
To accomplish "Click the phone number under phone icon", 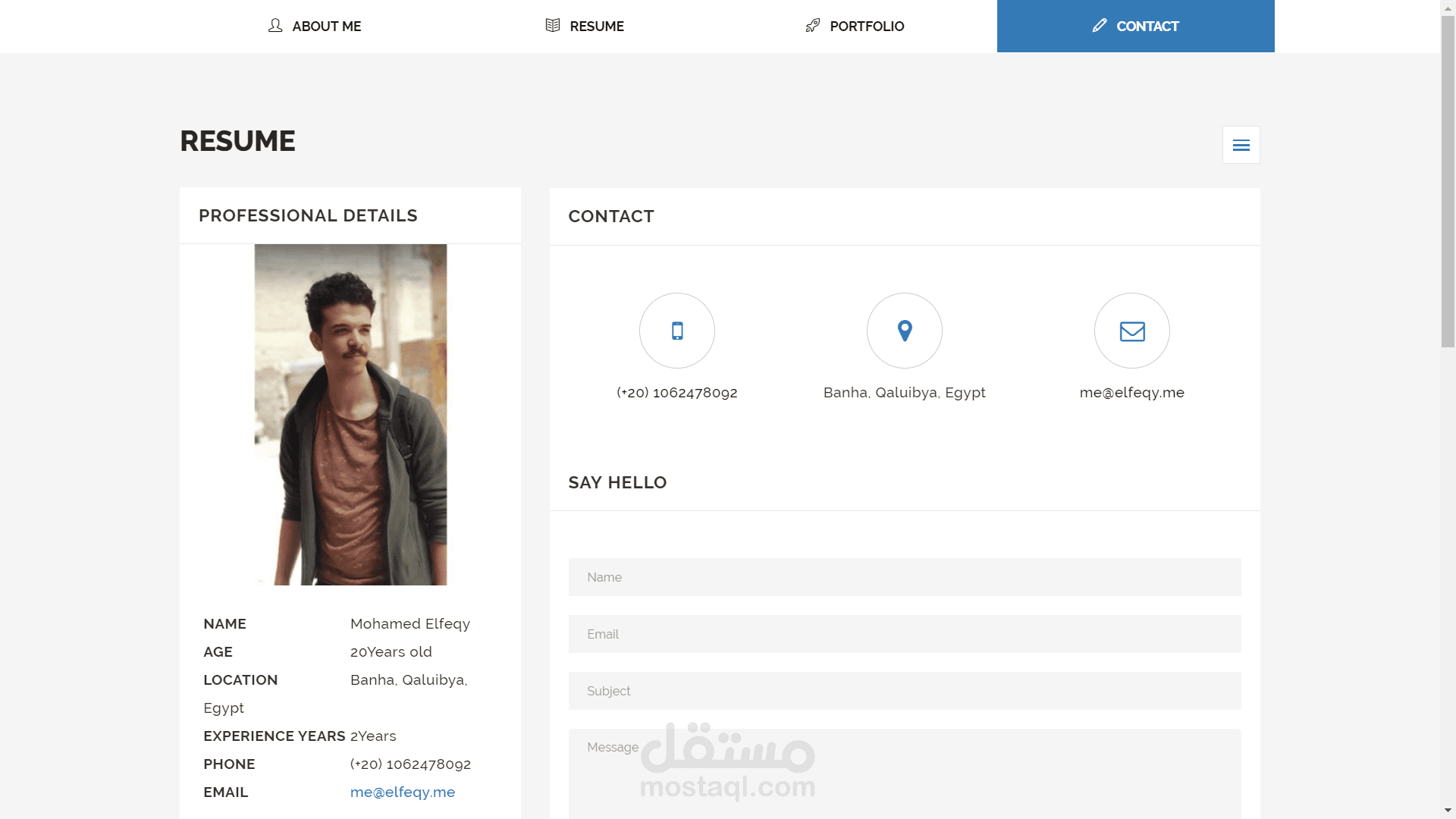I will click(677, 393).
